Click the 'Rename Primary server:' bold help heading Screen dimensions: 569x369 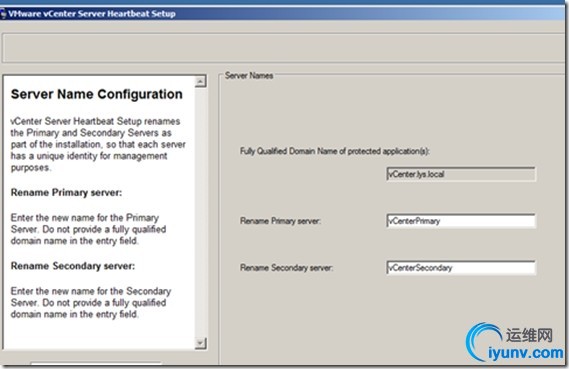[66, 192]
